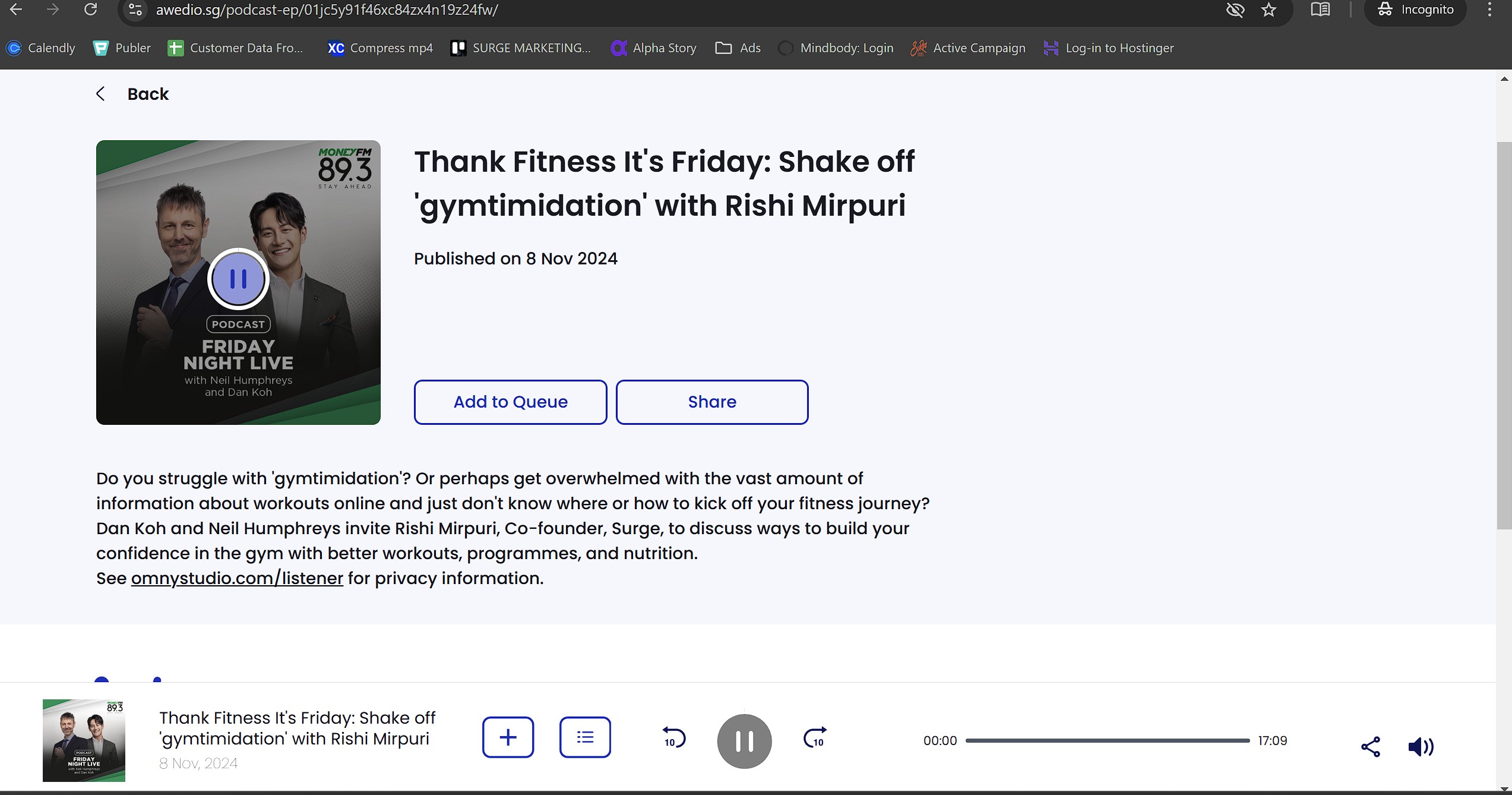
Task: Seek on the playback progress bar
Action: point(1108,740)
